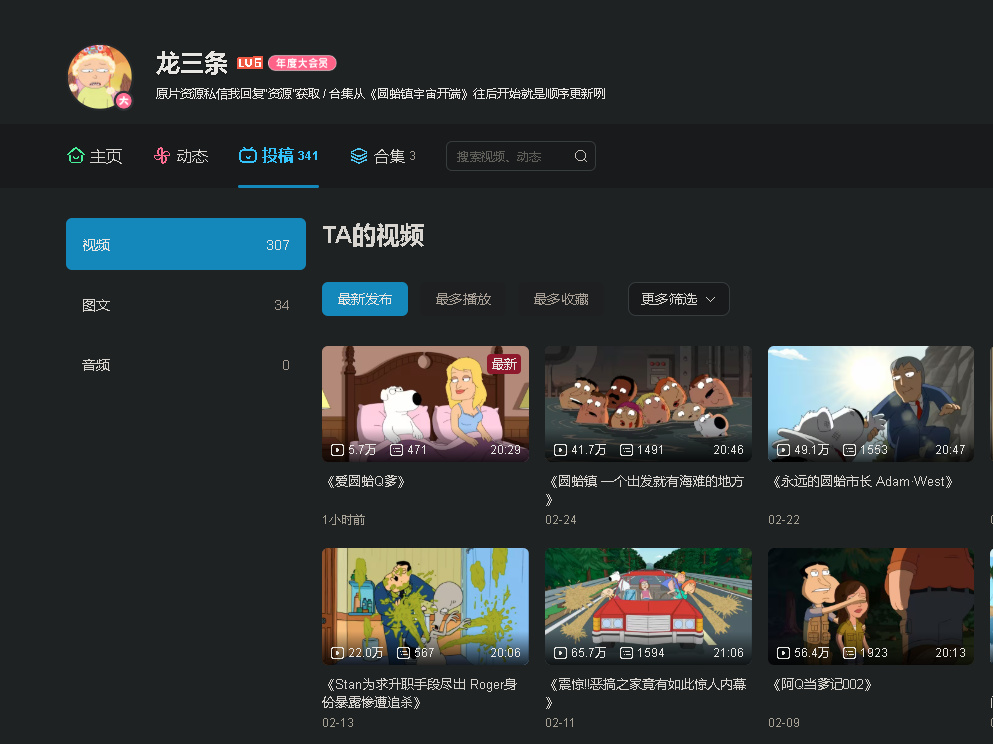Click the search magnifier icon
The height and width of the screenshot is (744, 993).
(581, 156)
